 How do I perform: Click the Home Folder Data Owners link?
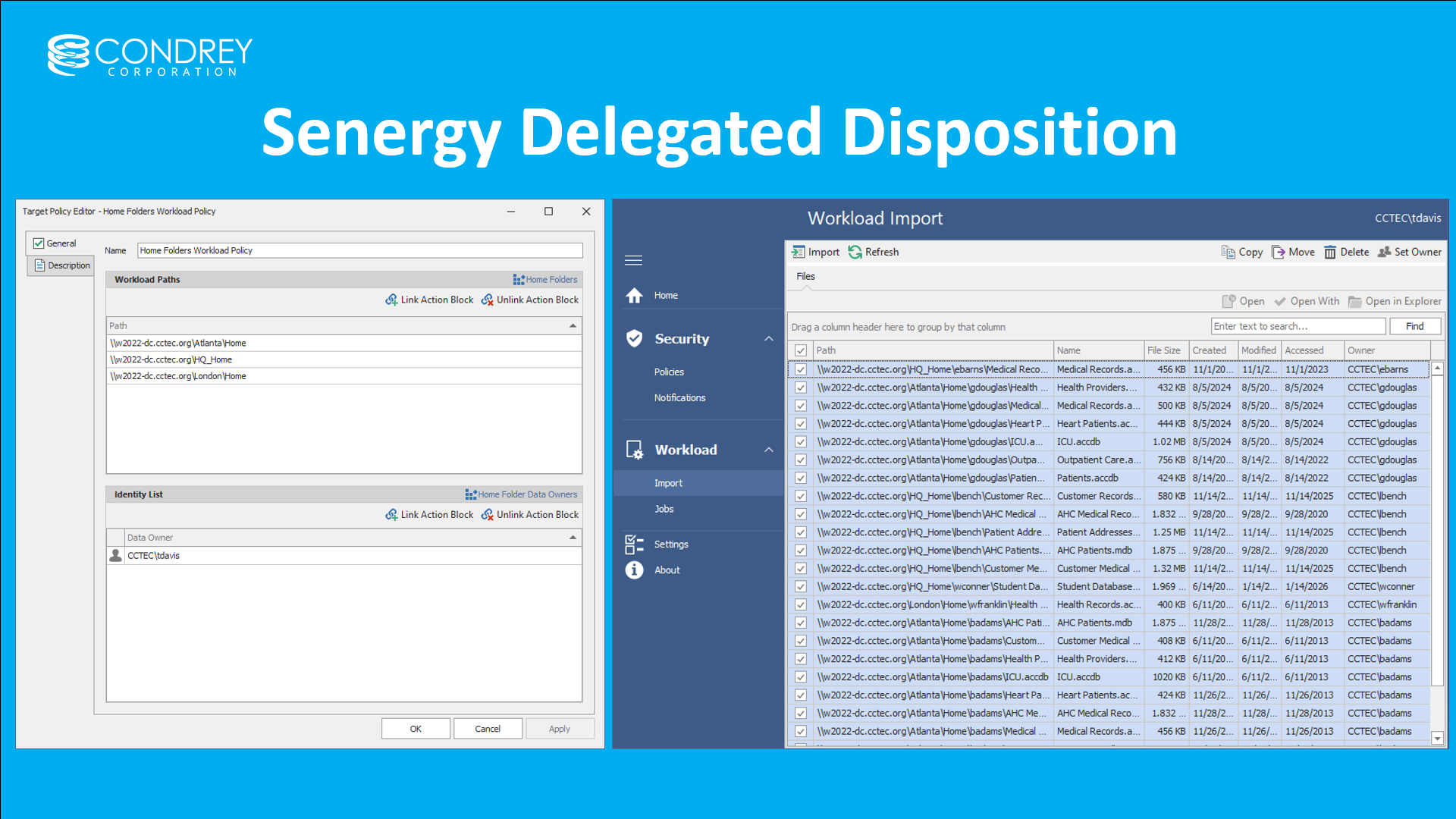tap(527, 494)
